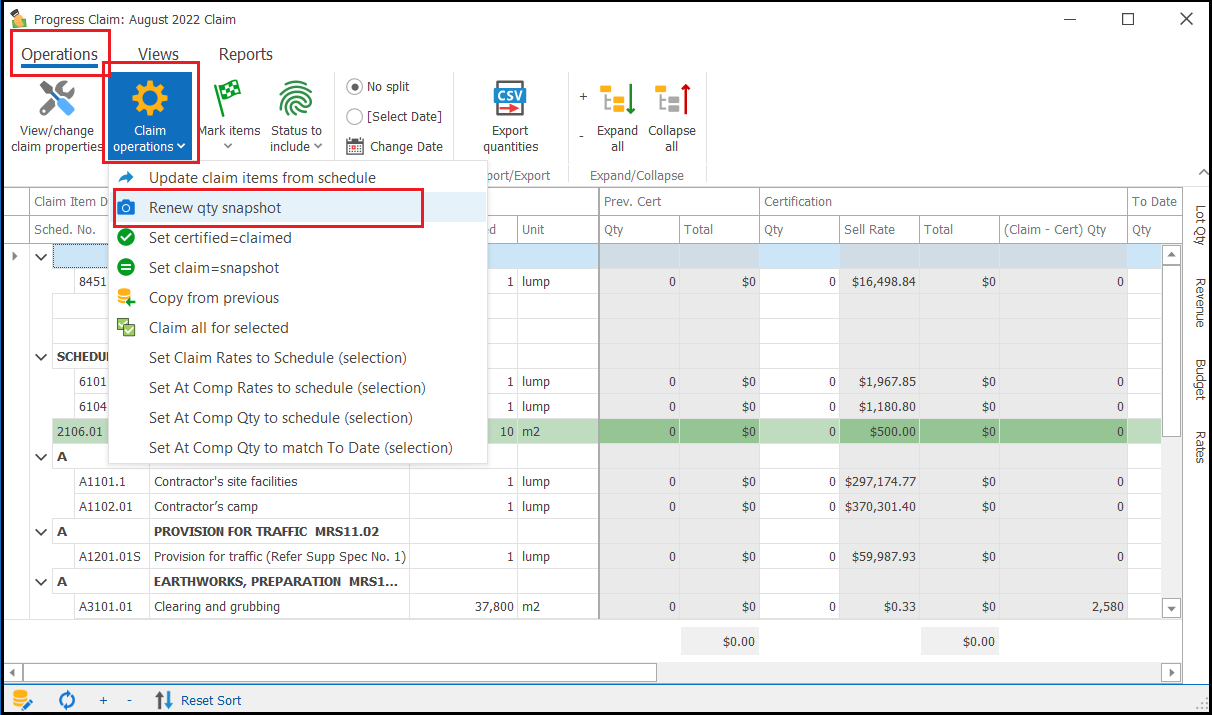The image size is (1212, 715).
Task: Collapse the group above Contractor's site facilities
Action: tap(41, 457)
